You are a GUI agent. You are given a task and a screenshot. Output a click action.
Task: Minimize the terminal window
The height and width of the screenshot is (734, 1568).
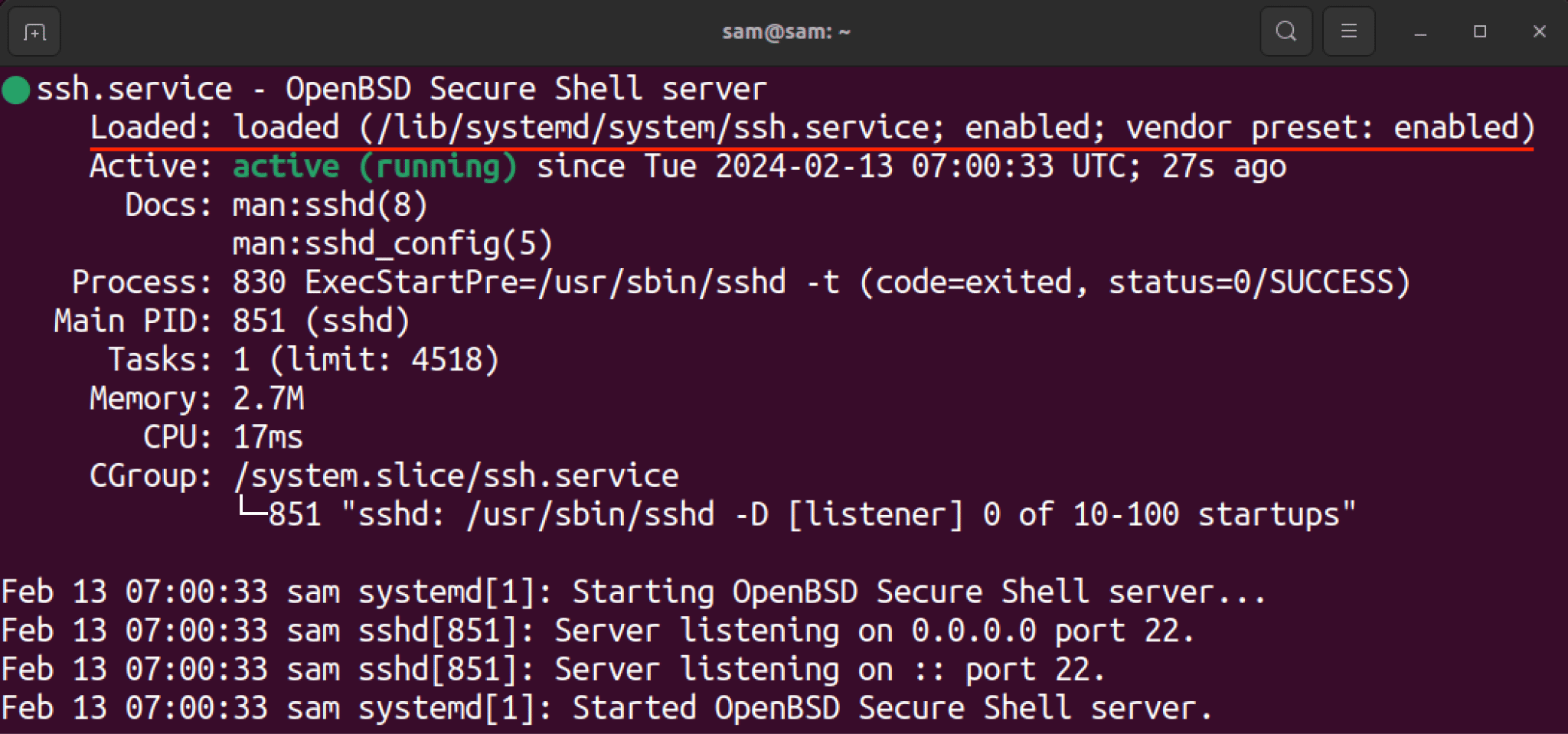point(1420,32)
